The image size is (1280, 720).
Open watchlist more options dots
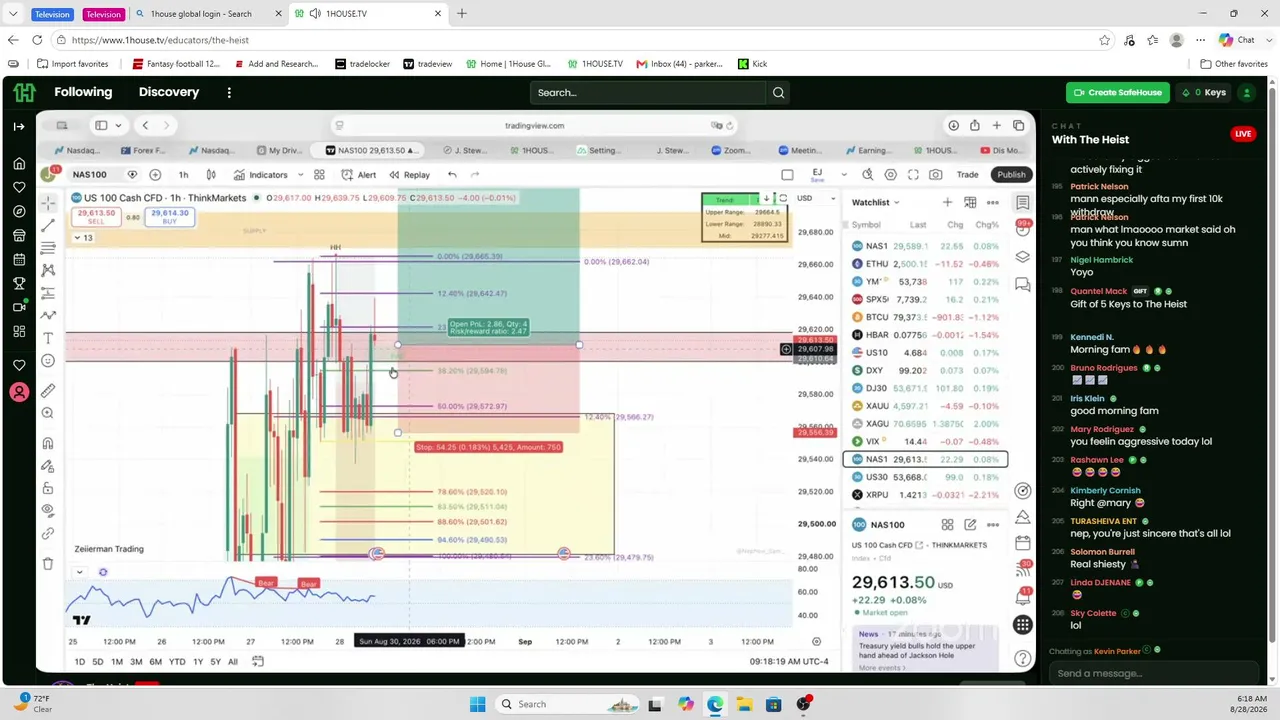(x=994, y=202)
